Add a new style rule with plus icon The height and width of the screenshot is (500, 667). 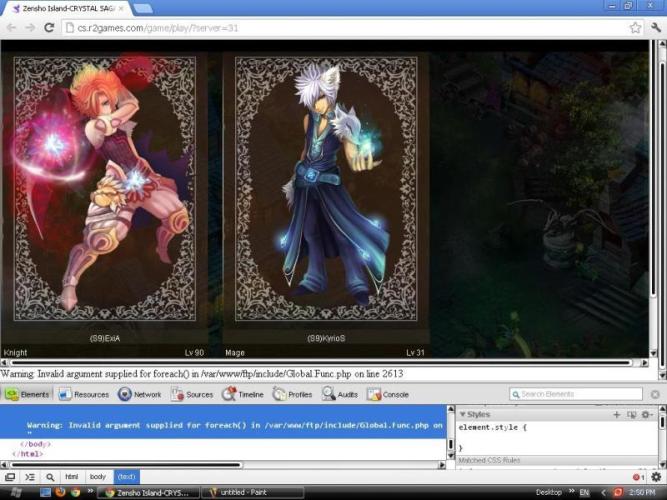tap(617, 414)
